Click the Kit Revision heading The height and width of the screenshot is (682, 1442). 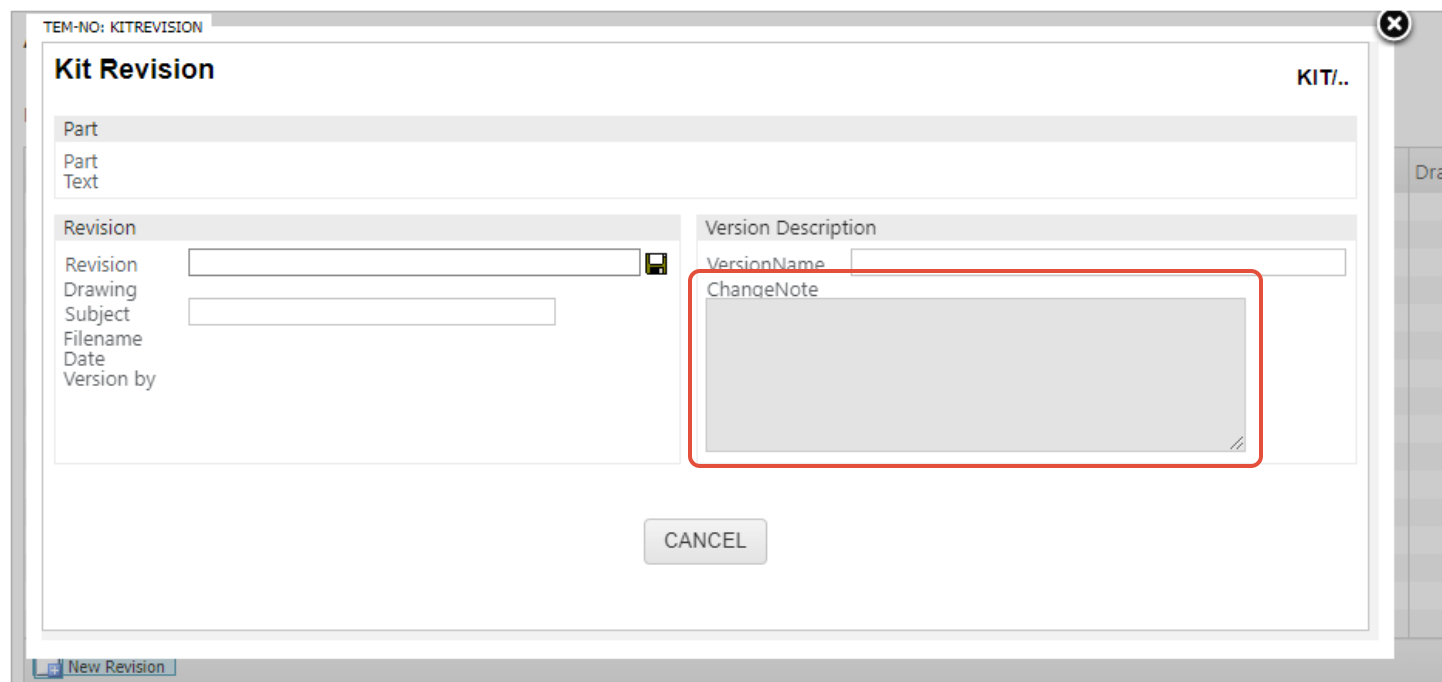pyautogui.click(x=134, y=69)
